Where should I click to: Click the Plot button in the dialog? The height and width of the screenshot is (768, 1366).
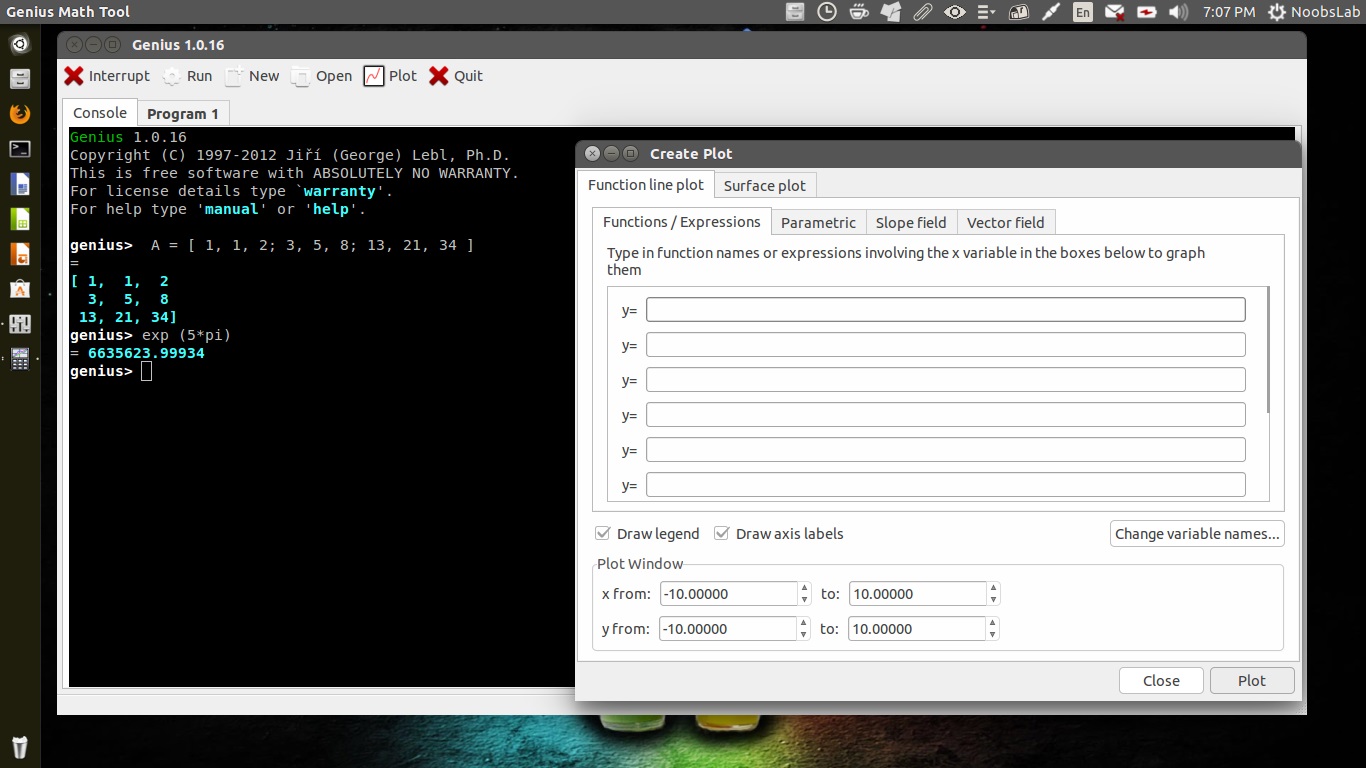click(1251, 681)
